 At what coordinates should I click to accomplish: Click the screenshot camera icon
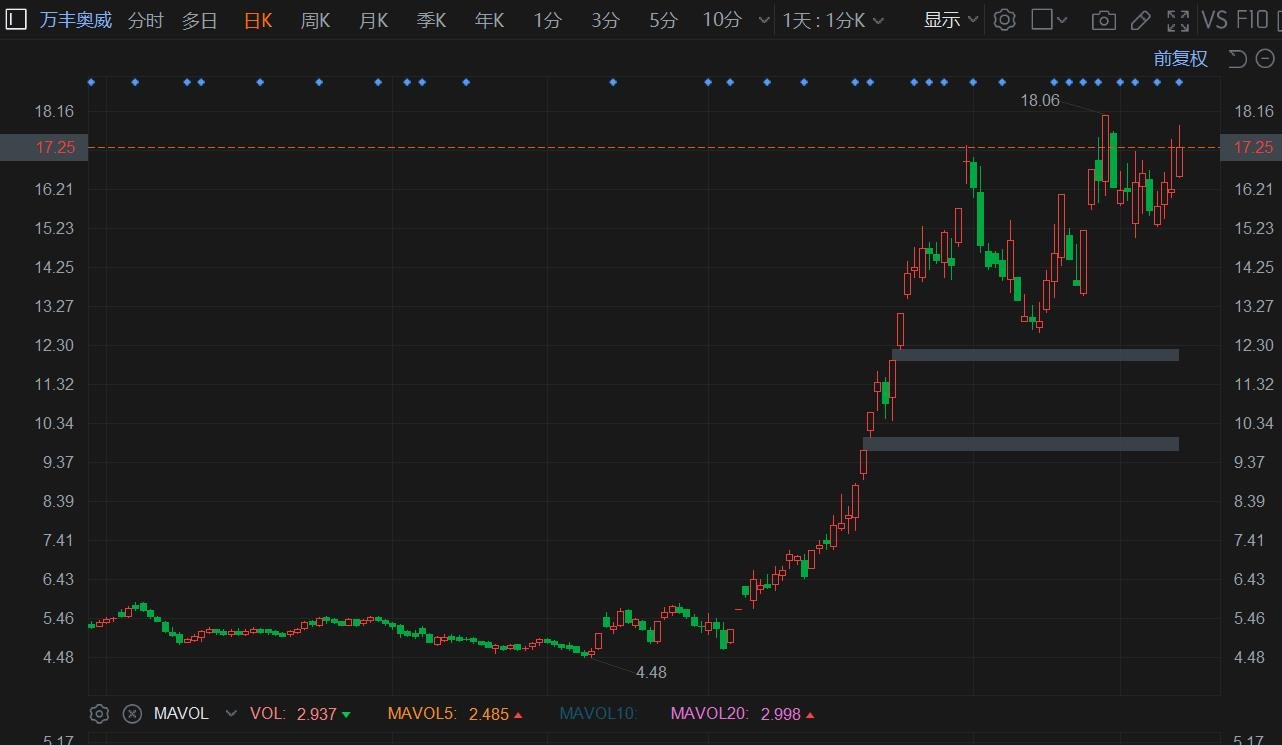(1103, 20)
